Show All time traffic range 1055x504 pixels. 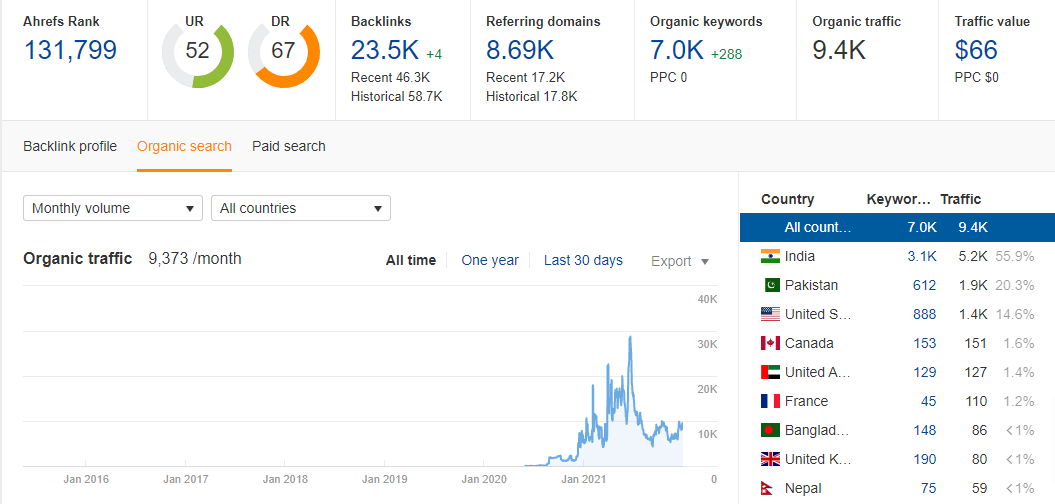click(x=410, y=260)
